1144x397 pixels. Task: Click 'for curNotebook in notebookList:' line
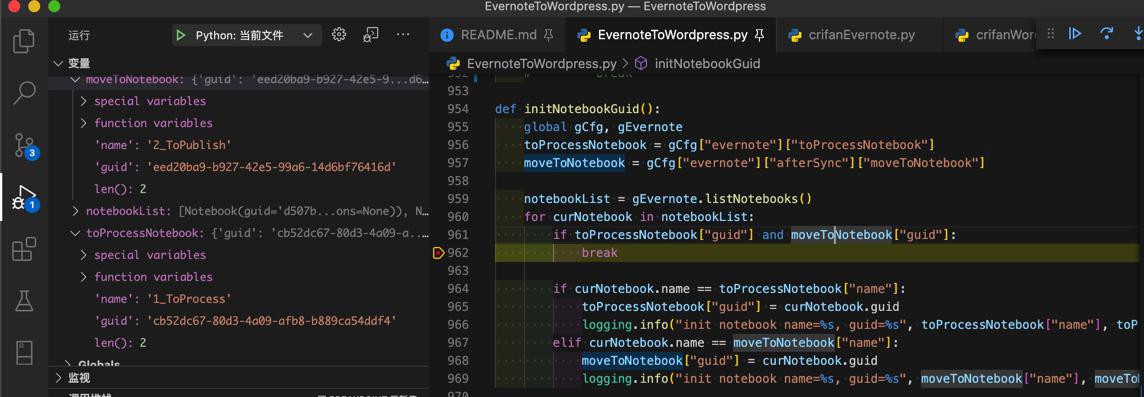click(x=639, y=217)
